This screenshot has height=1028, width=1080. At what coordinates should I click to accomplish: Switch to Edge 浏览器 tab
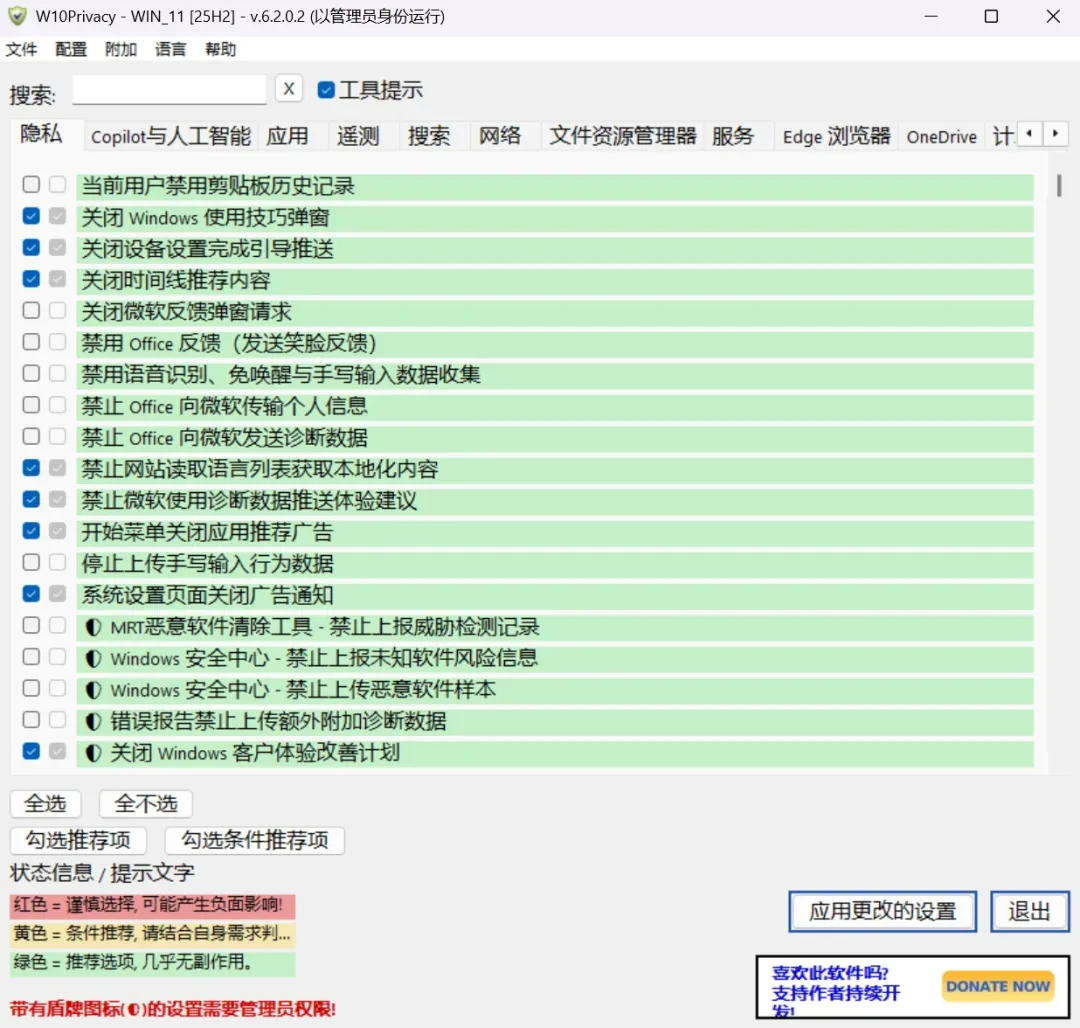coord(837,136)
